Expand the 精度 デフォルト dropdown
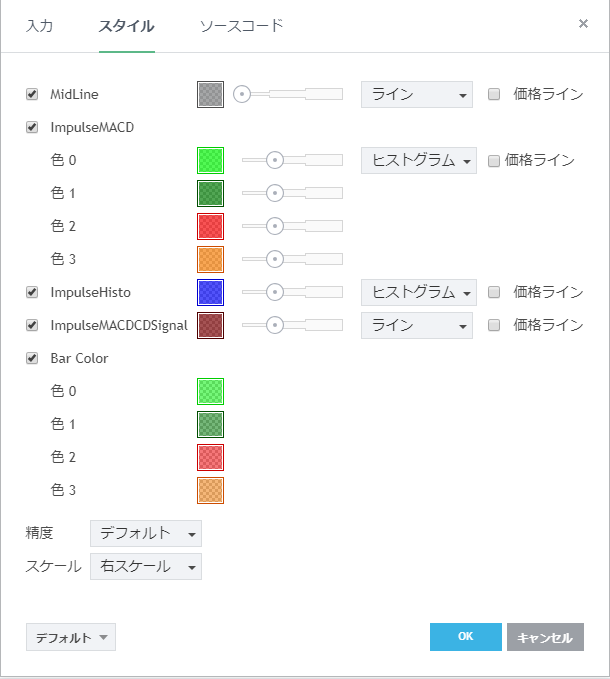The height and width of the screenshot is (679, 610). pyautogui.click(x=146, y=533)
